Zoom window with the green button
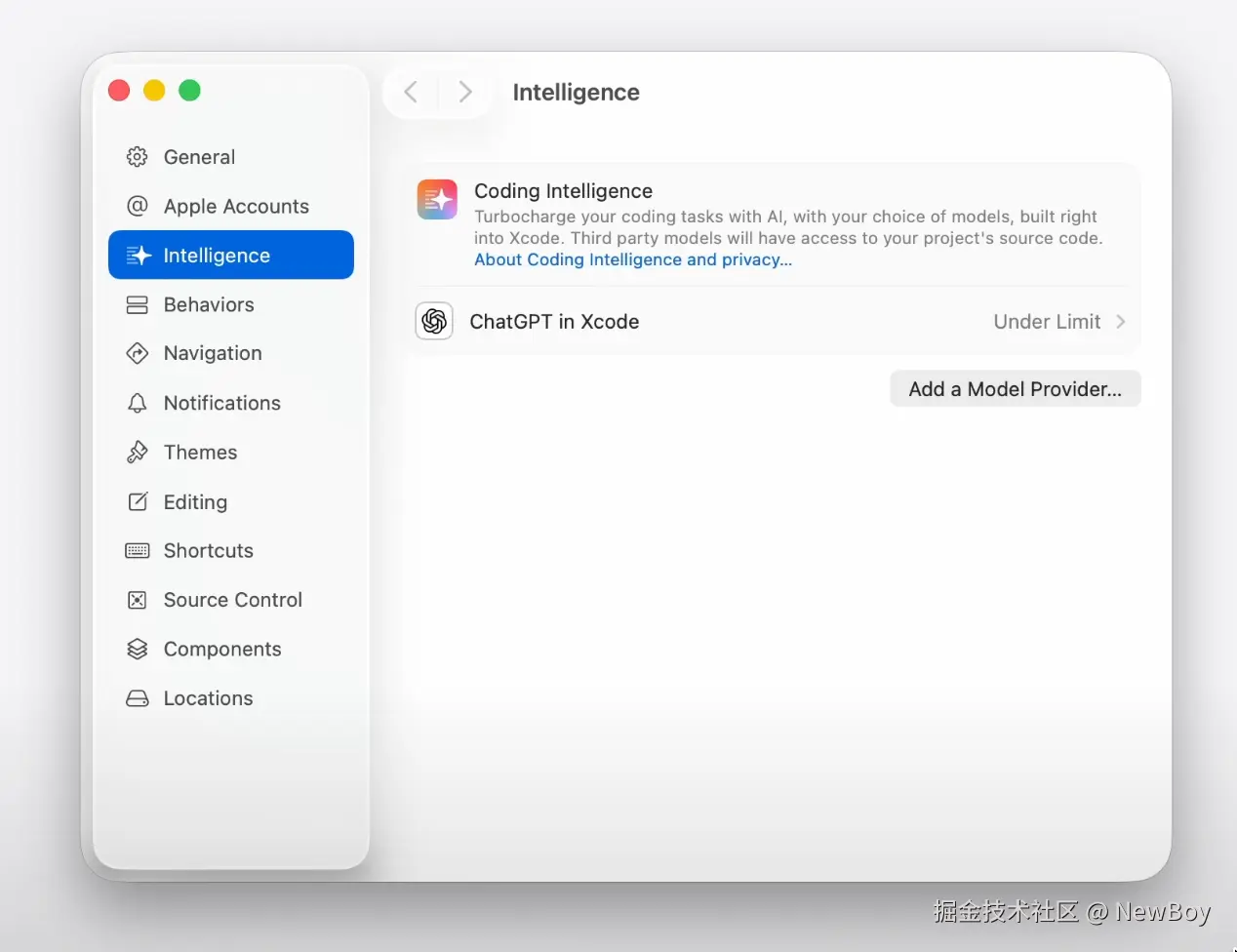Screen dimensions: 1237x952 [x=189, y=91]
